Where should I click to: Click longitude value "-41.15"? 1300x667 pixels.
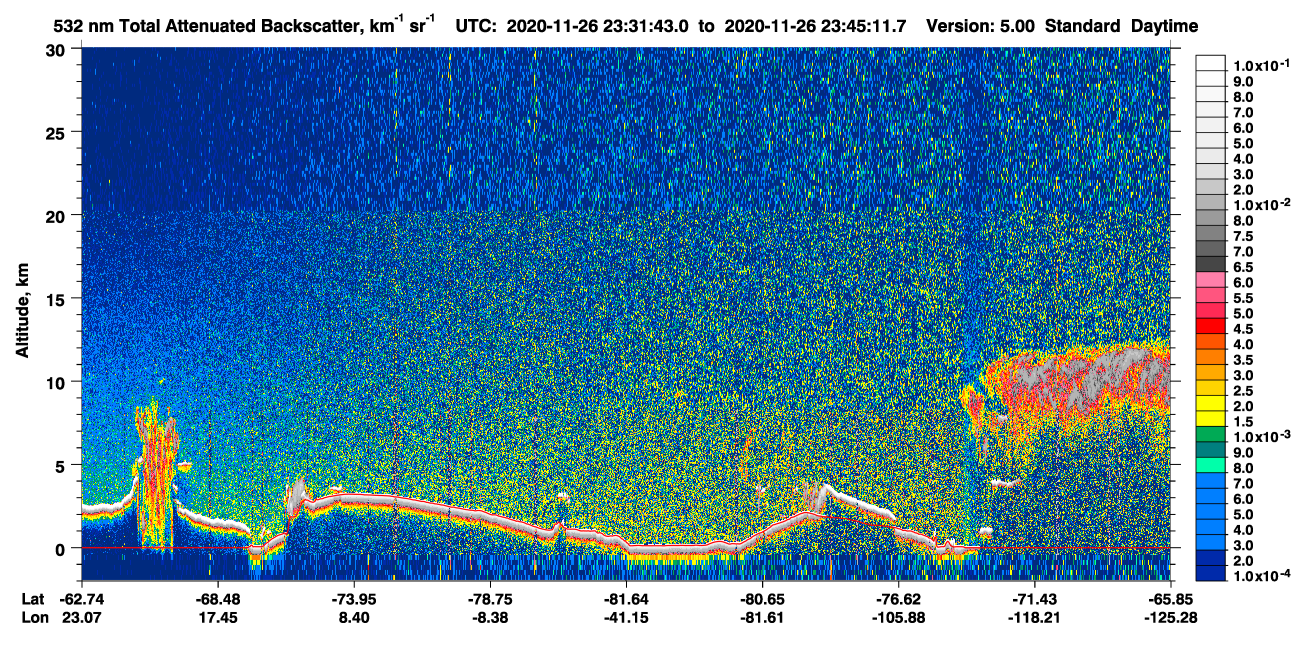pyautogui.click(x=626, y=618)
